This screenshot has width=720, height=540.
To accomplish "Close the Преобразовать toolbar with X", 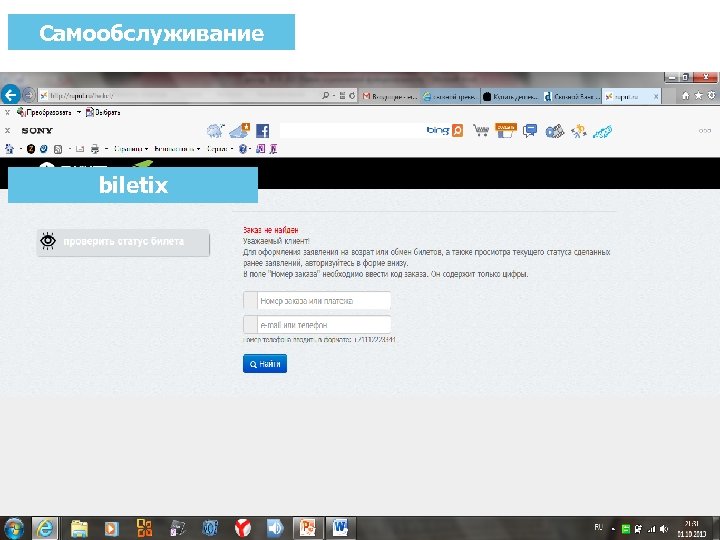I will tap(7, 112).
